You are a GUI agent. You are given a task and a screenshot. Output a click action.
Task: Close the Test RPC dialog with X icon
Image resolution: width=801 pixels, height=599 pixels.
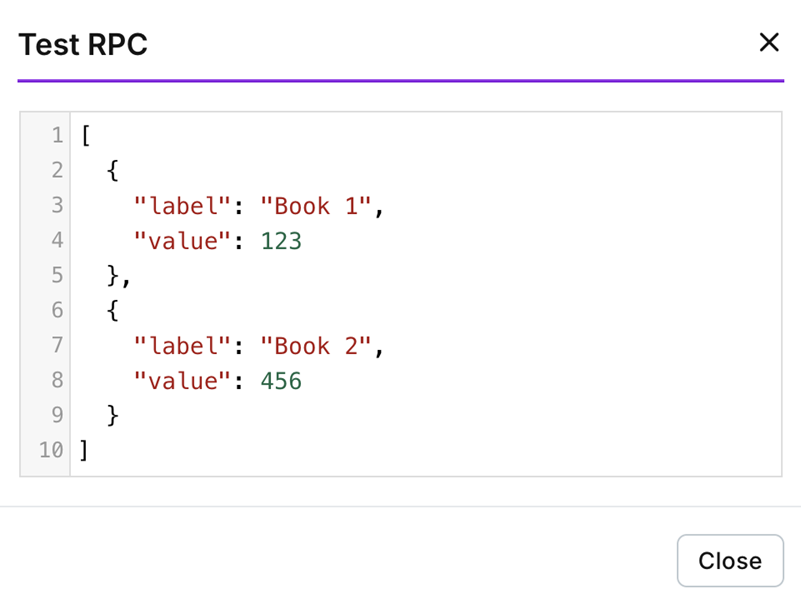pos(768,42)
